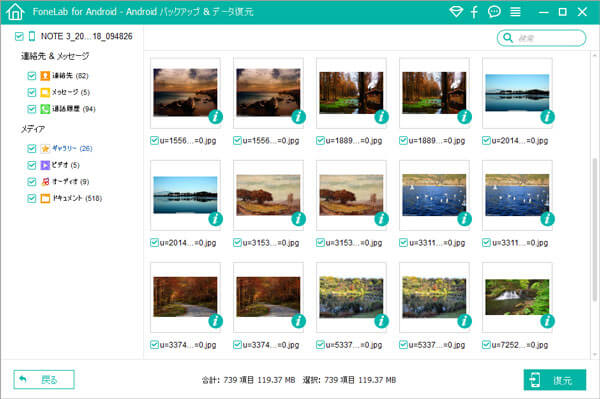This screenshot has height=399, width=600.
Task: Uncheck the オーディオ (9) checkbox
Action: [32, 181]
